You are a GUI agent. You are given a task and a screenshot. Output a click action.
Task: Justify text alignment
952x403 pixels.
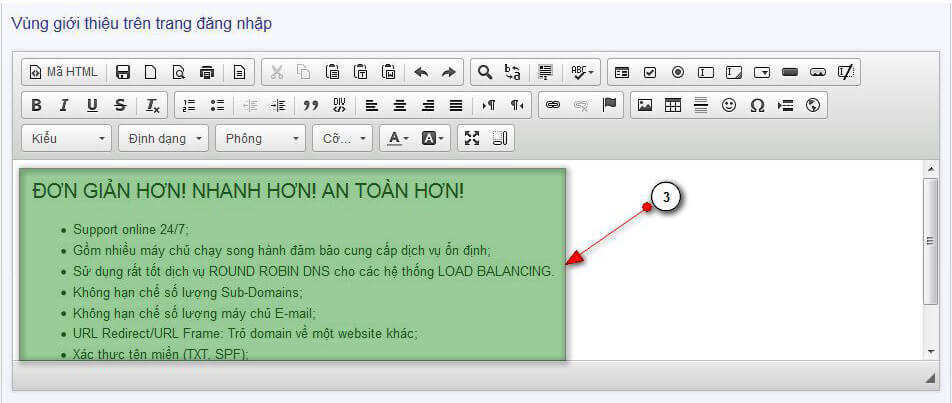(x=456, y=106)
